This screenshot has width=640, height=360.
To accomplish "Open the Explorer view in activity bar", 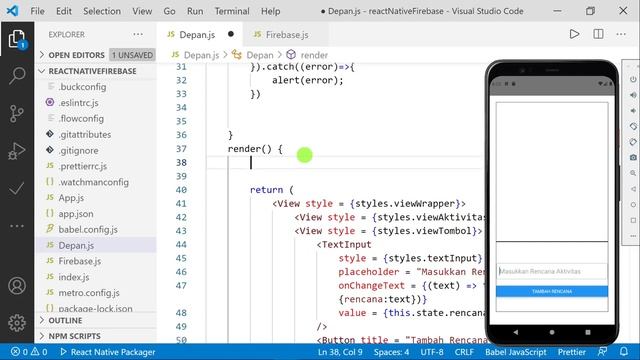I will (17, 39).
